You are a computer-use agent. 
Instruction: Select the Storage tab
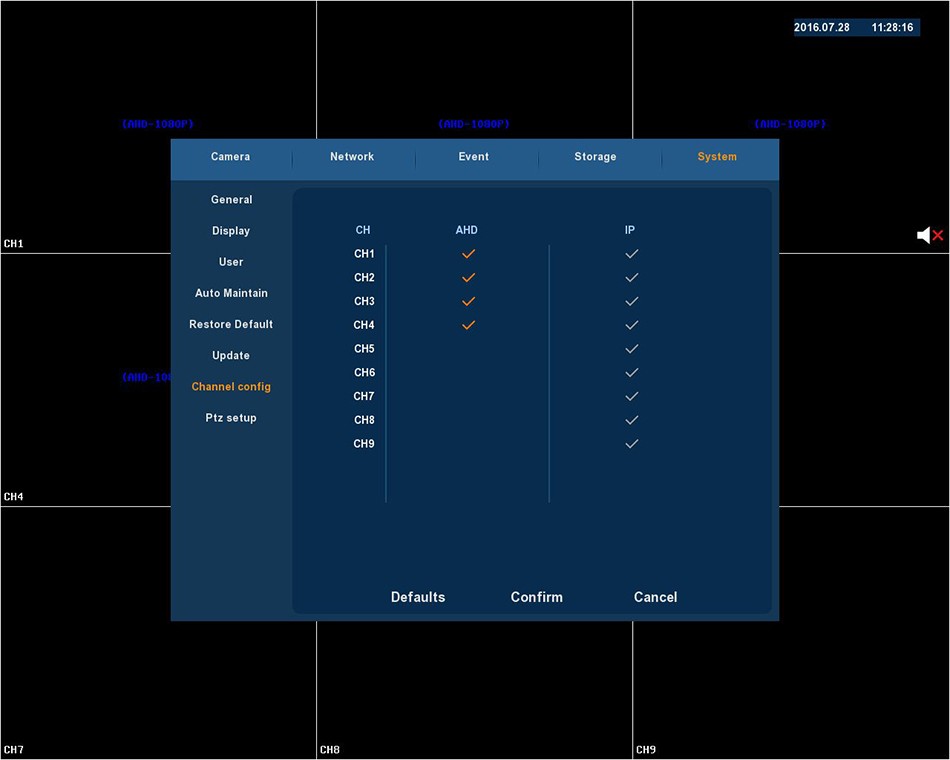point(595,157)
